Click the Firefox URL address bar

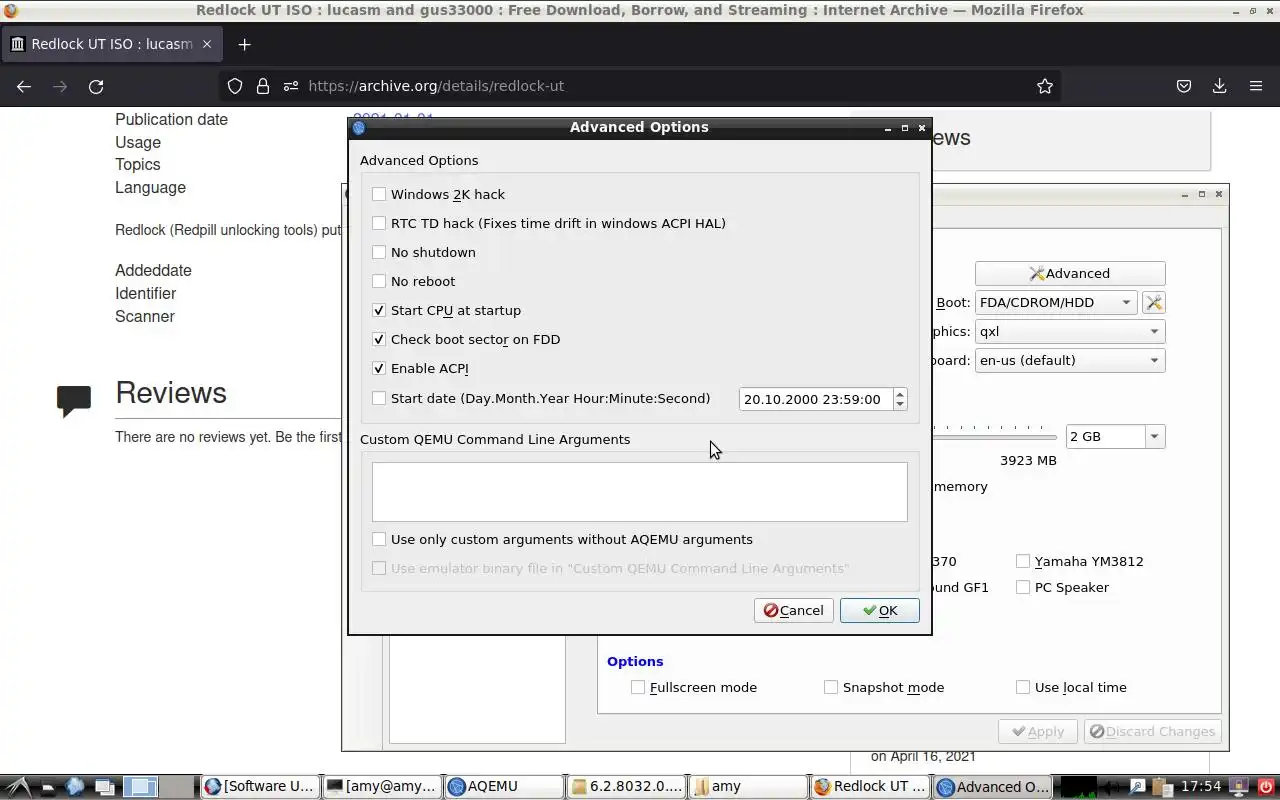[x=640, y=86]
